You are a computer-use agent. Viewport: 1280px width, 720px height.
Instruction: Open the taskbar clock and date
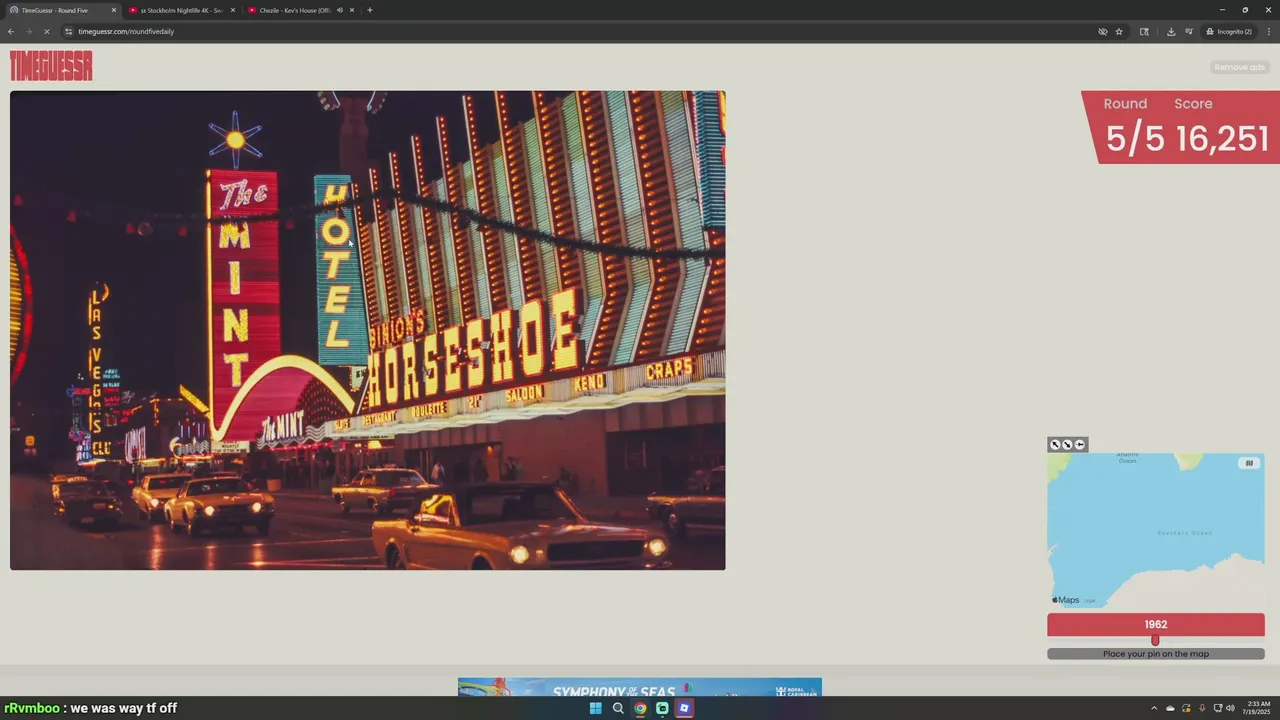point(1258,708)
